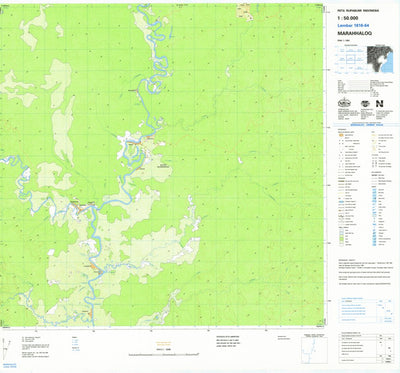Image resolution: width=400 pixels, height=373 pixels.
Task: Click the bold black "N" logo
Action: point(379,103)
